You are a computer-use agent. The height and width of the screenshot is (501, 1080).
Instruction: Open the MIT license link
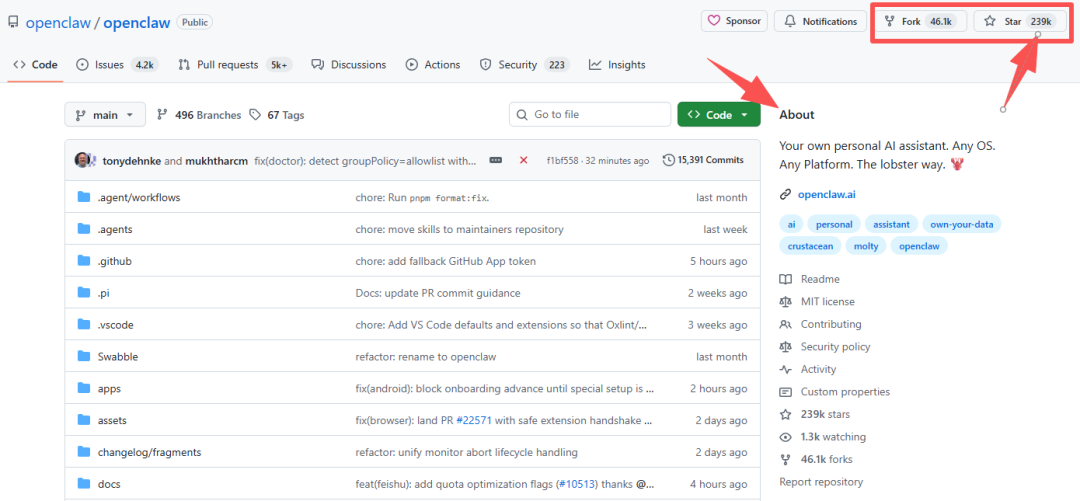(827, 302)
